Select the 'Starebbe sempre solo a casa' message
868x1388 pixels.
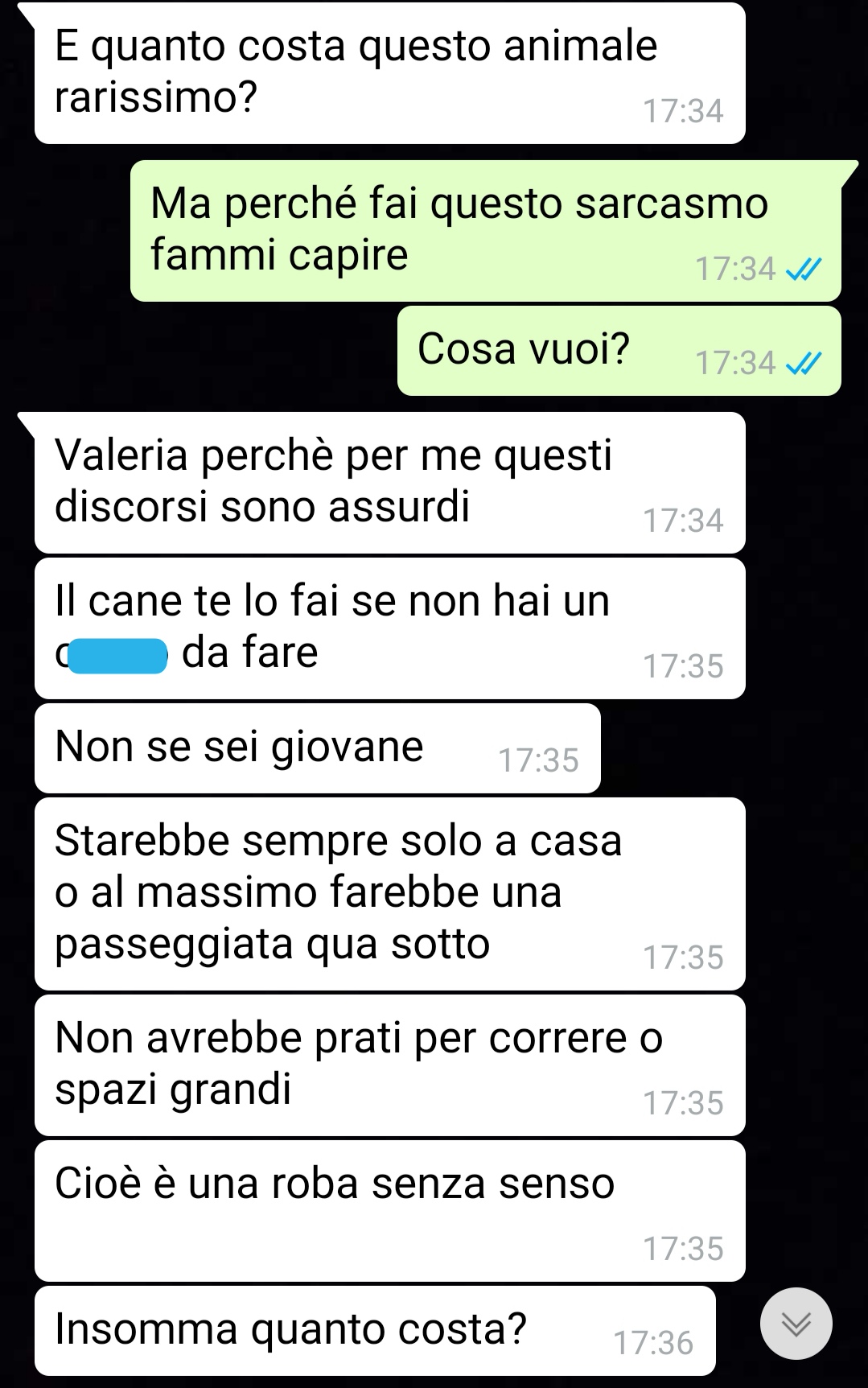[390, 894]
